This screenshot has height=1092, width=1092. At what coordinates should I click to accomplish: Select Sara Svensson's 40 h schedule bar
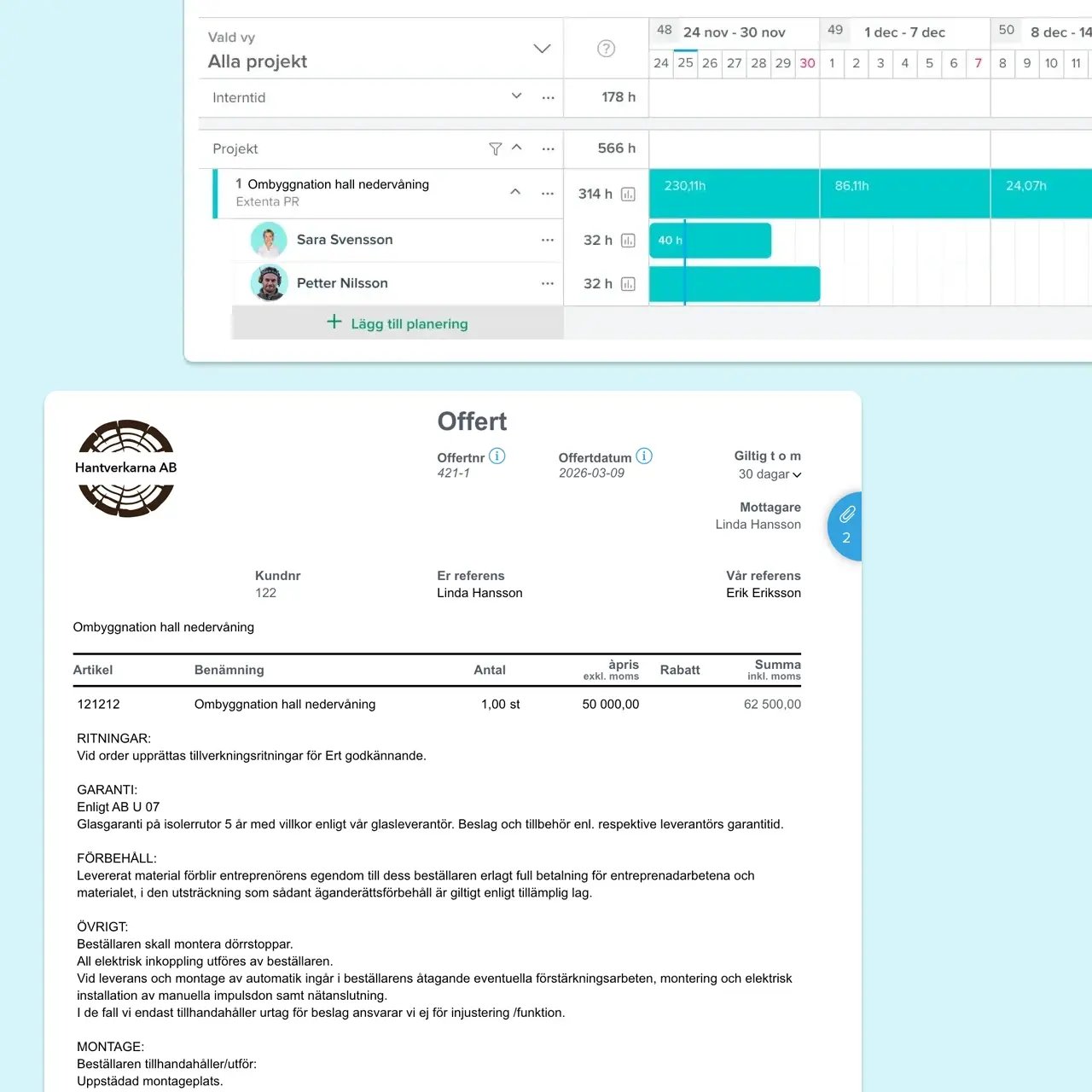coord(710,240)
